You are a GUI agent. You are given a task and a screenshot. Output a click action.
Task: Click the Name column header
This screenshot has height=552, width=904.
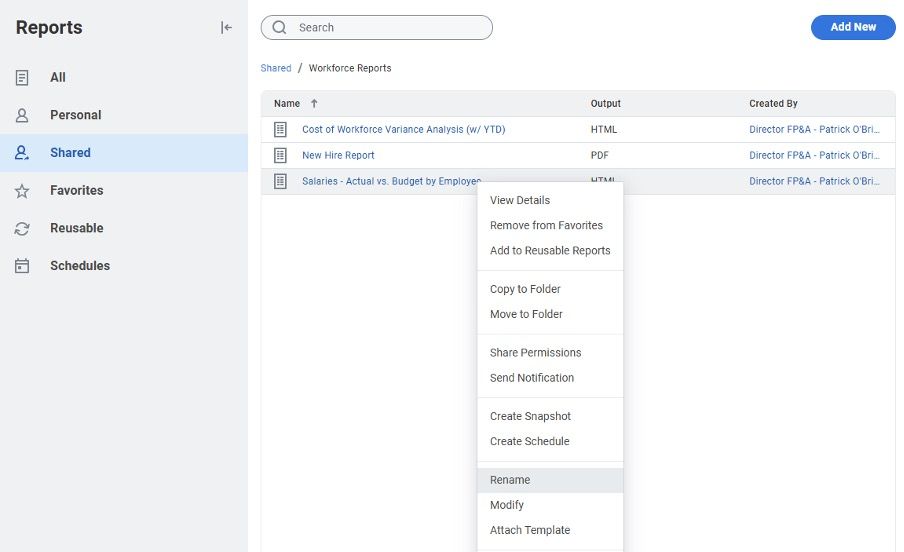(x=287, y=103)
